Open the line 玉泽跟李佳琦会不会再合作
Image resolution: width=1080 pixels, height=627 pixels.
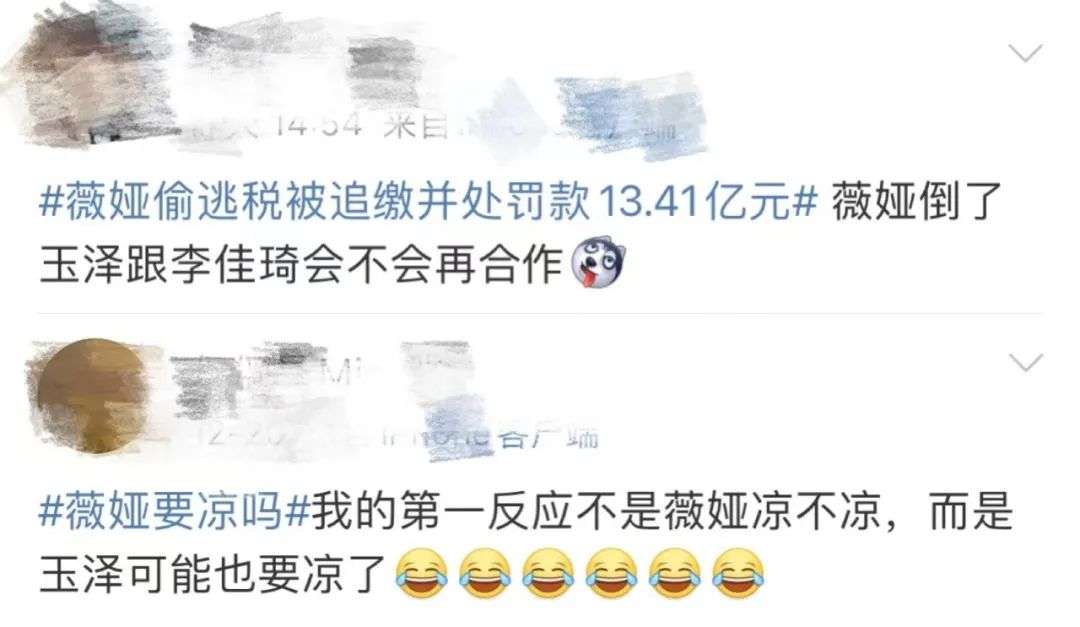[302, 264]
